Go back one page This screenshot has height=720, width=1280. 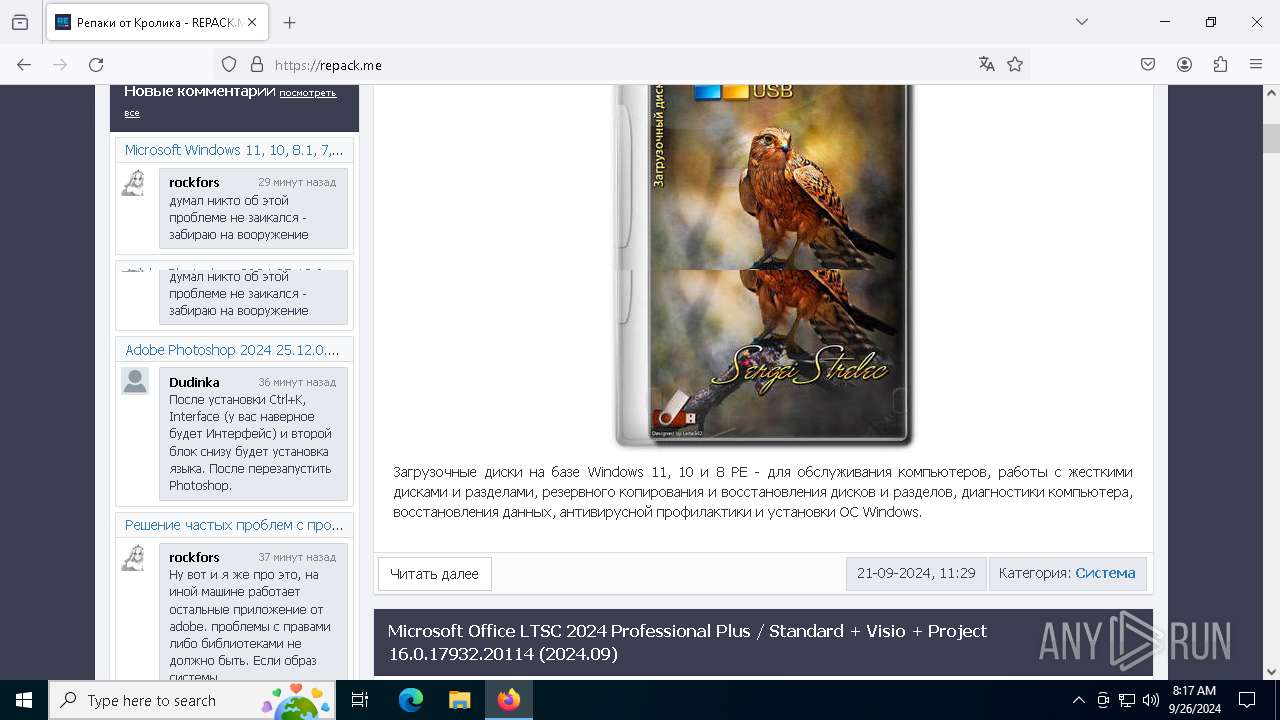click(x=24, y=64)
